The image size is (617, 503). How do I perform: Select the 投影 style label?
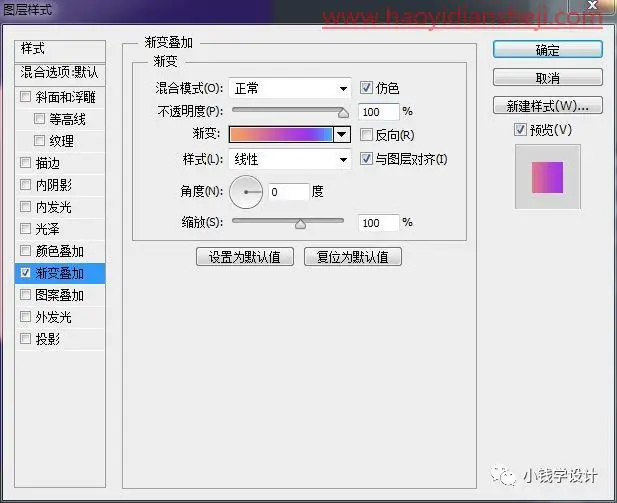click(x=48, y=339)
